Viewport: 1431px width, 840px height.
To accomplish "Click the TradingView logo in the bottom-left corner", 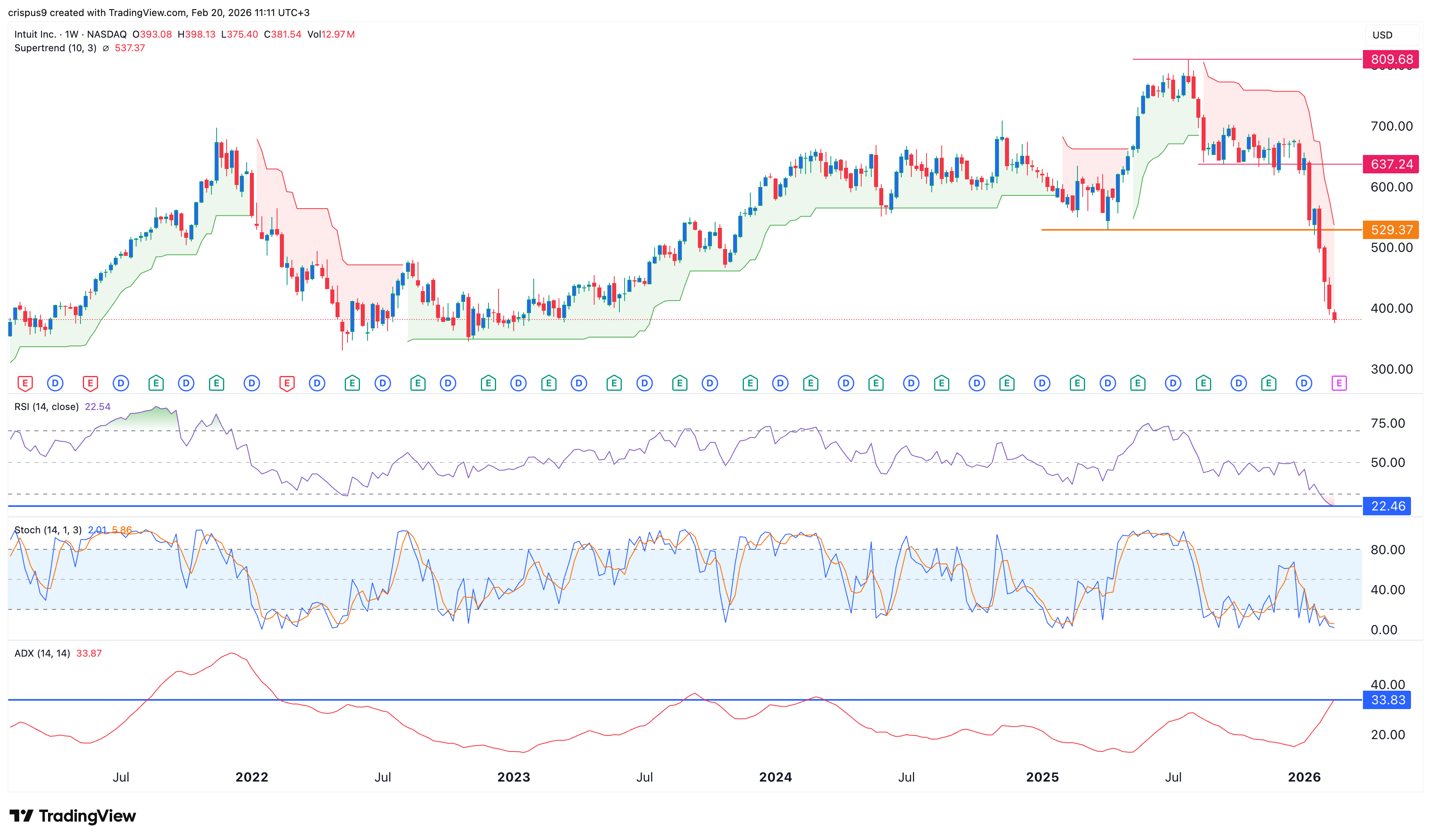I will tap(74, 816).
